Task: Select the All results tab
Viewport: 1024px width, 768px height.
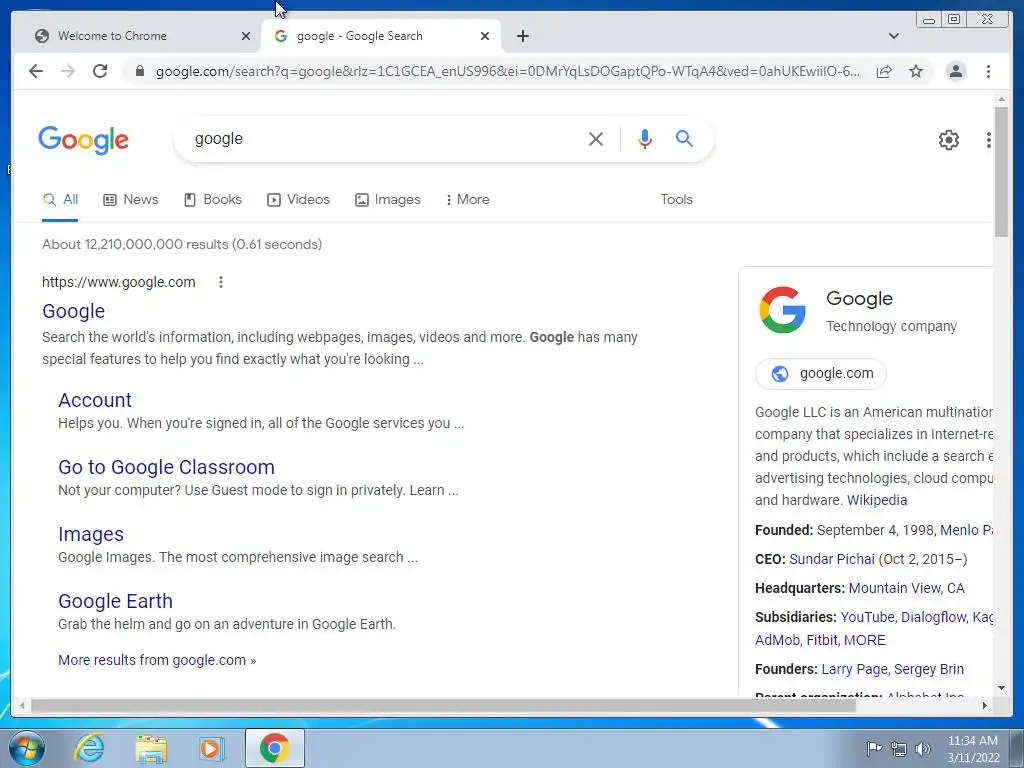Action: coord(60,200)
